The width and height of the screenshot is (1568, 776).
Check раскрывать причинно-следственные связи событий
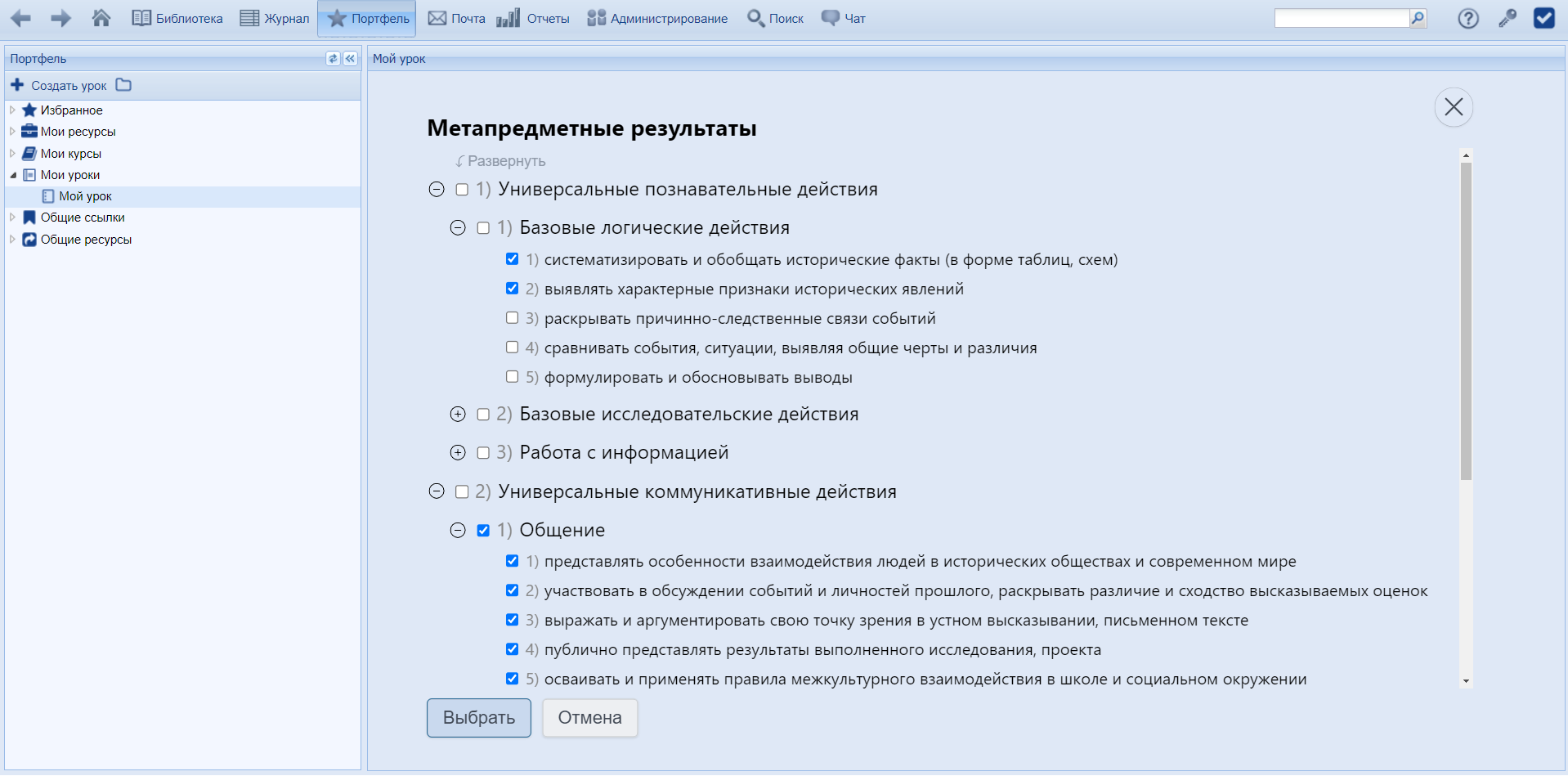pyautogui.click(x=512, y=318)
